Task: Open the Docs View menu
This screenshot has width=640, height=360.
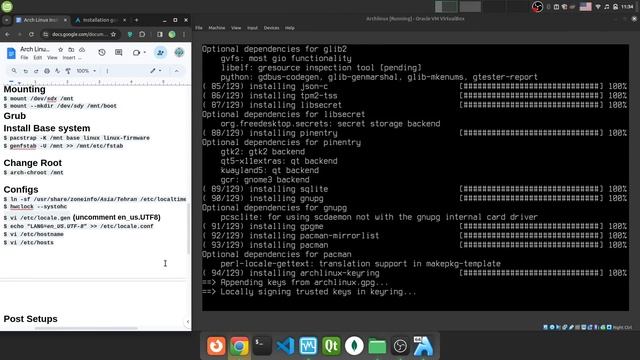Action: [52, 58]
